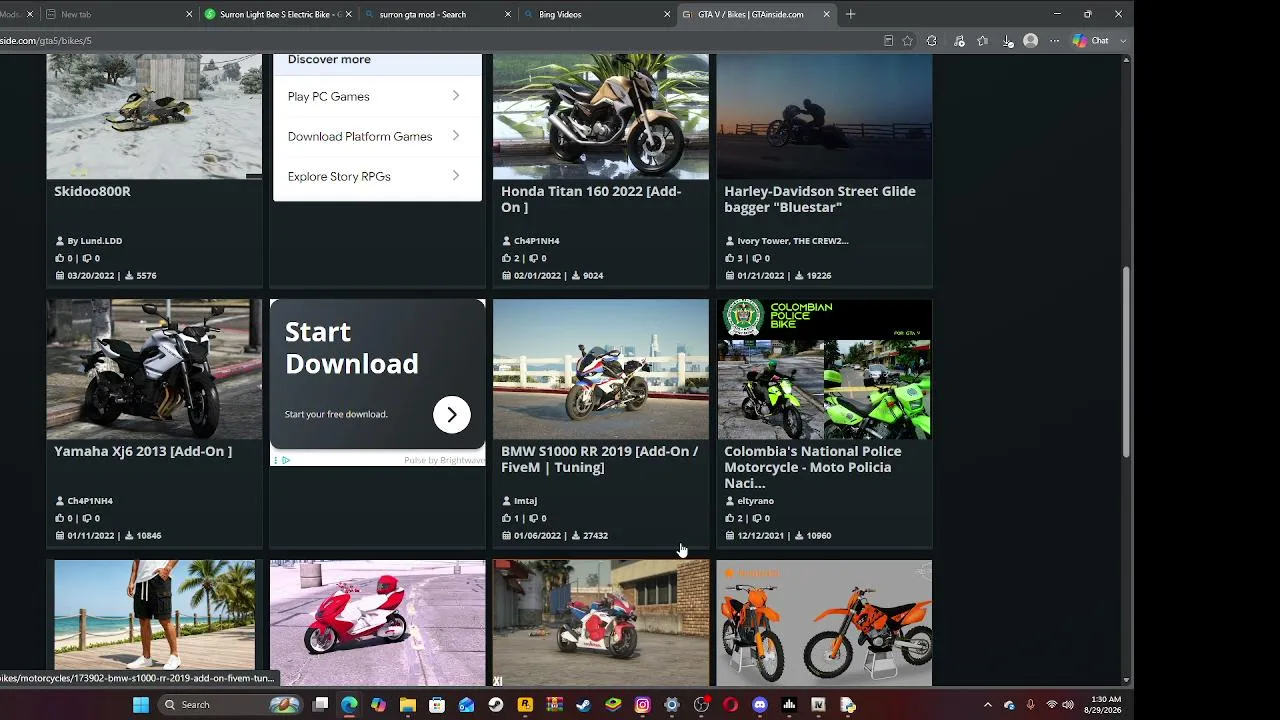Open Harley-Davidson Street Glide bagger title link
This screenshot has height=720, width=1280.
pos(820,199)
